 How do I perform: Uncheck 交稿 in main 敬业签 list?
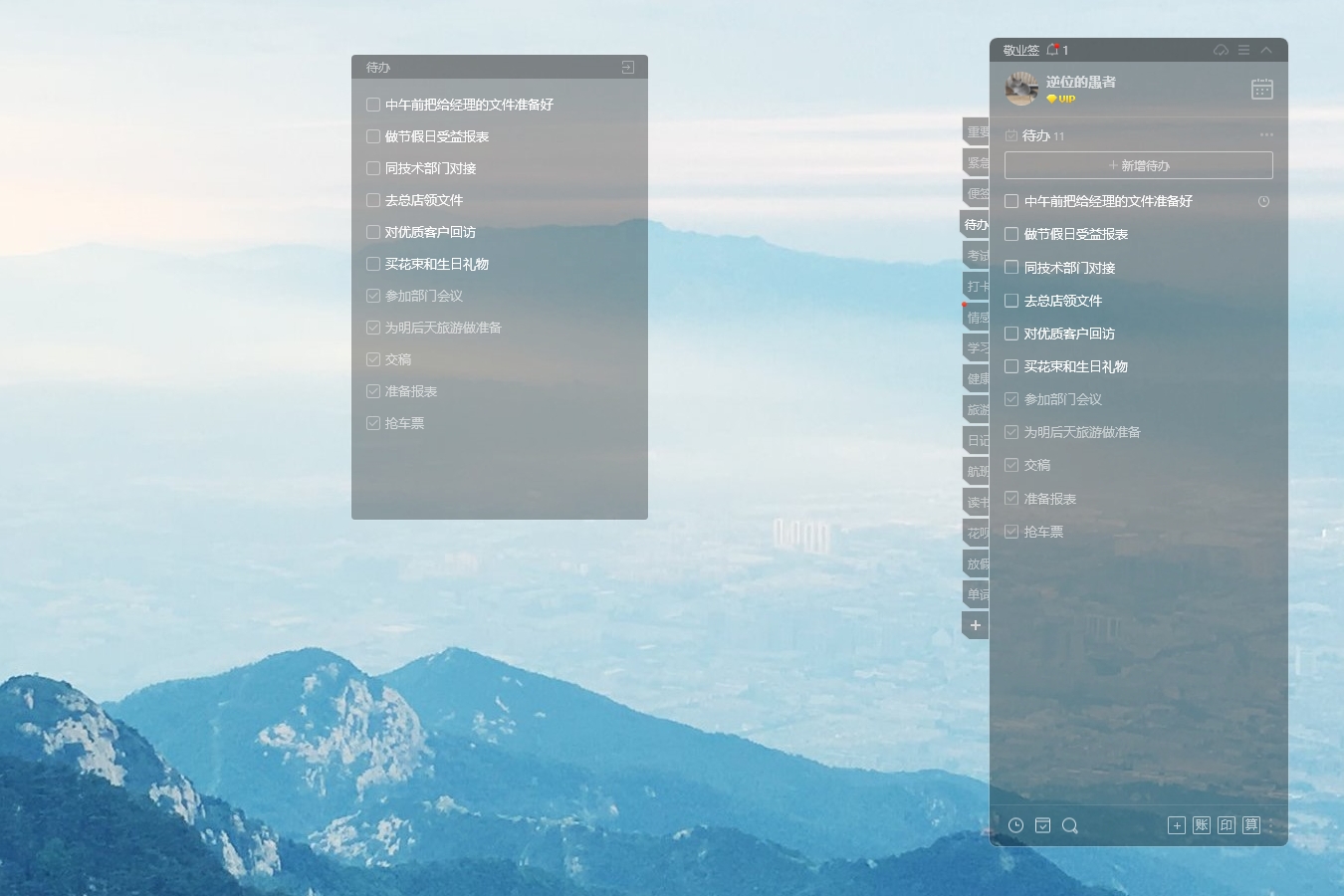pos(1011,465)
